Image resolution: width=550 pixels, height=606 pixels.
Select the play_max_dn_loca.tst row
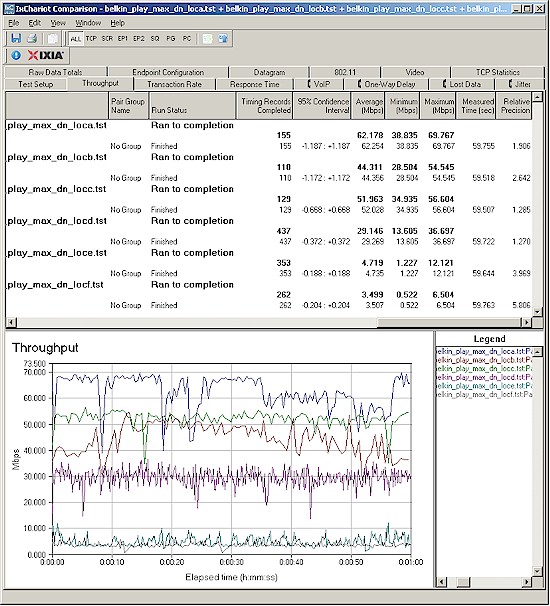(x=269, y=125)
